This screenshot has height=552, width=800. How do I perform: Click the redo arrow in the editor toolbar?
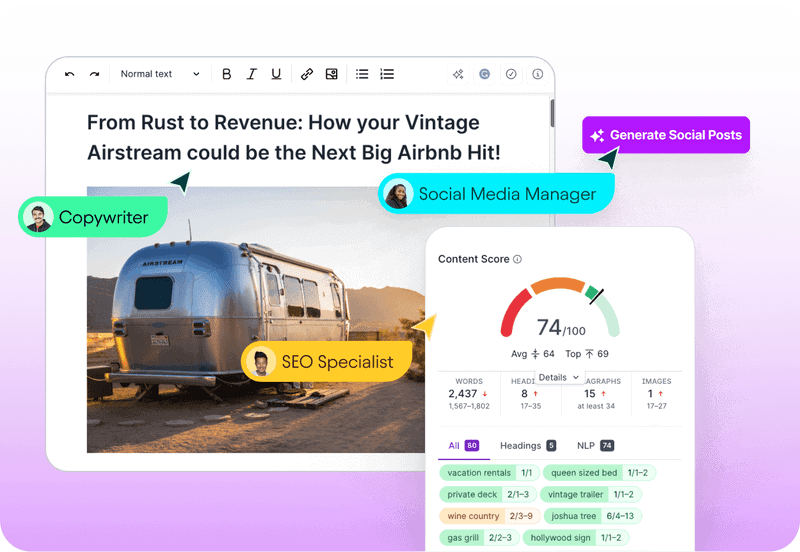tap(94, 74)
